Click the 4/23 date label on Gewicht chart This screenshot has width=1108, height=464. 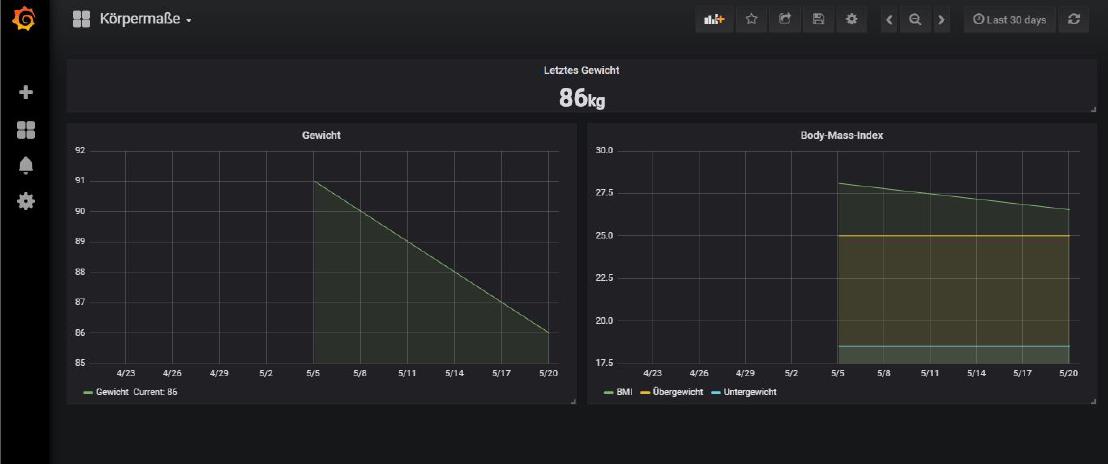point(125,372)
